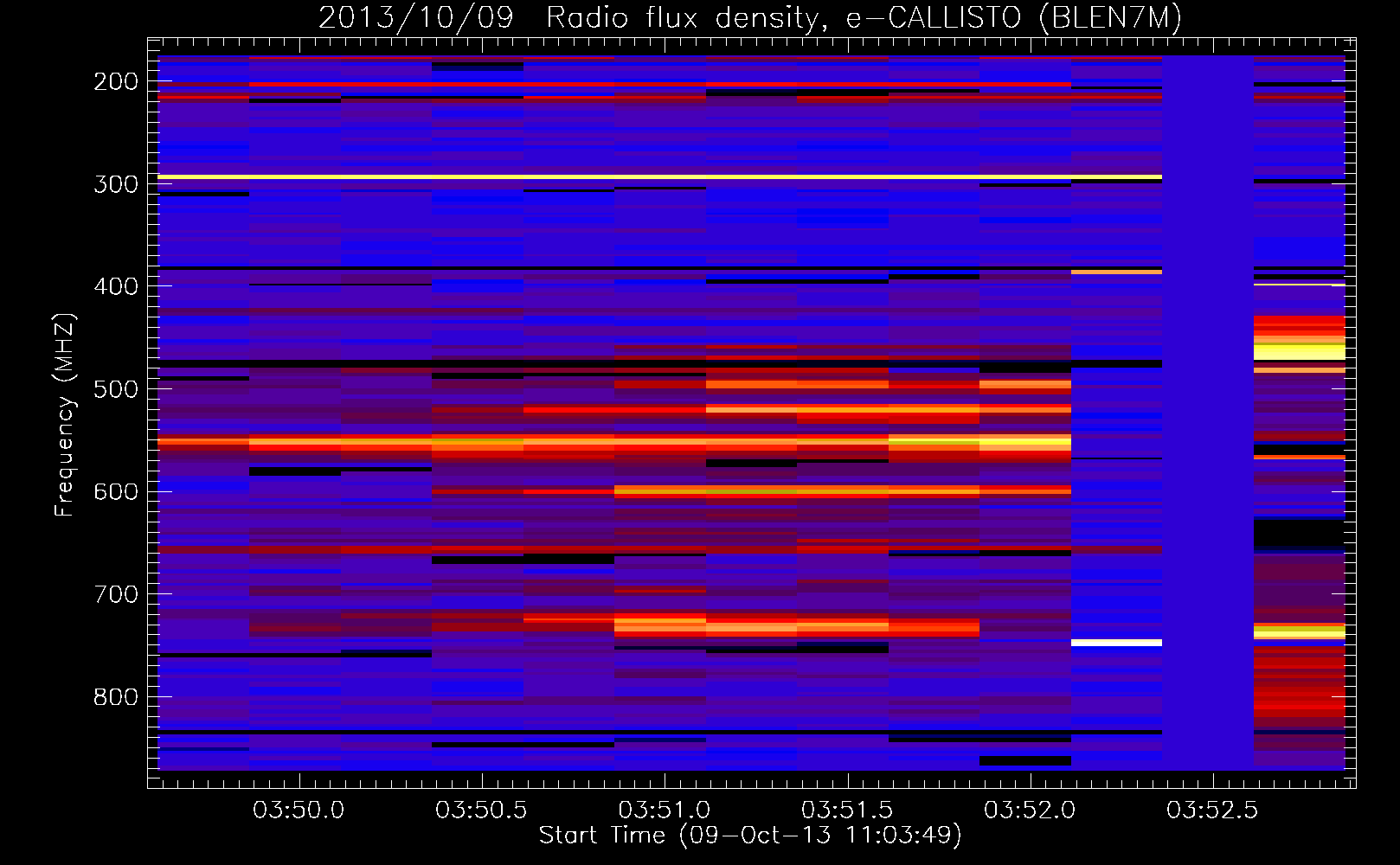Select the 300 frequency tick label
Viewport: 1400px width, 865px height.
116,184
